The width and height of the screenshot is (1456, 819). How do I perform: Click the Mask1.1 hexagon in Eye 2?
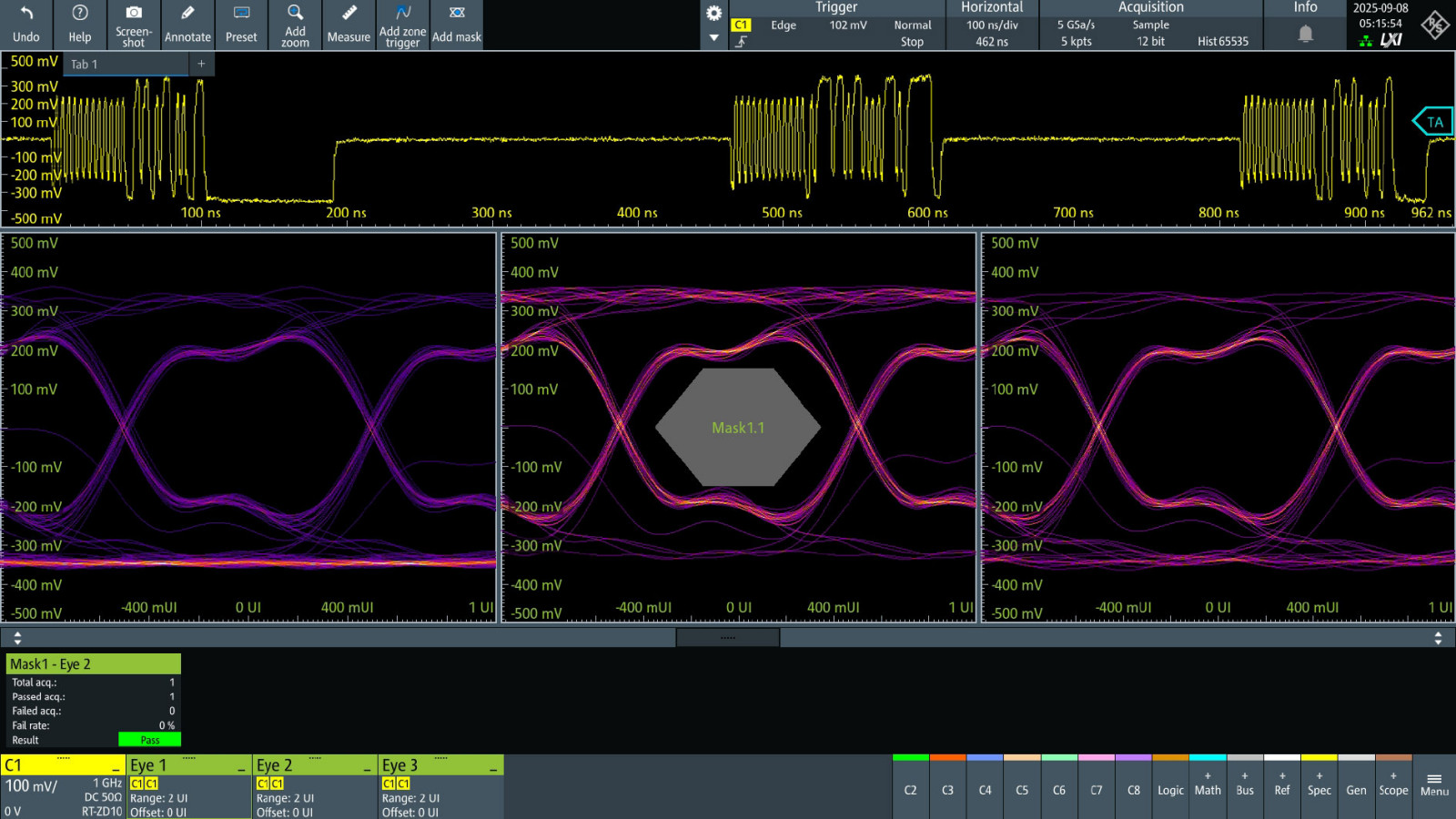point(738,427)
